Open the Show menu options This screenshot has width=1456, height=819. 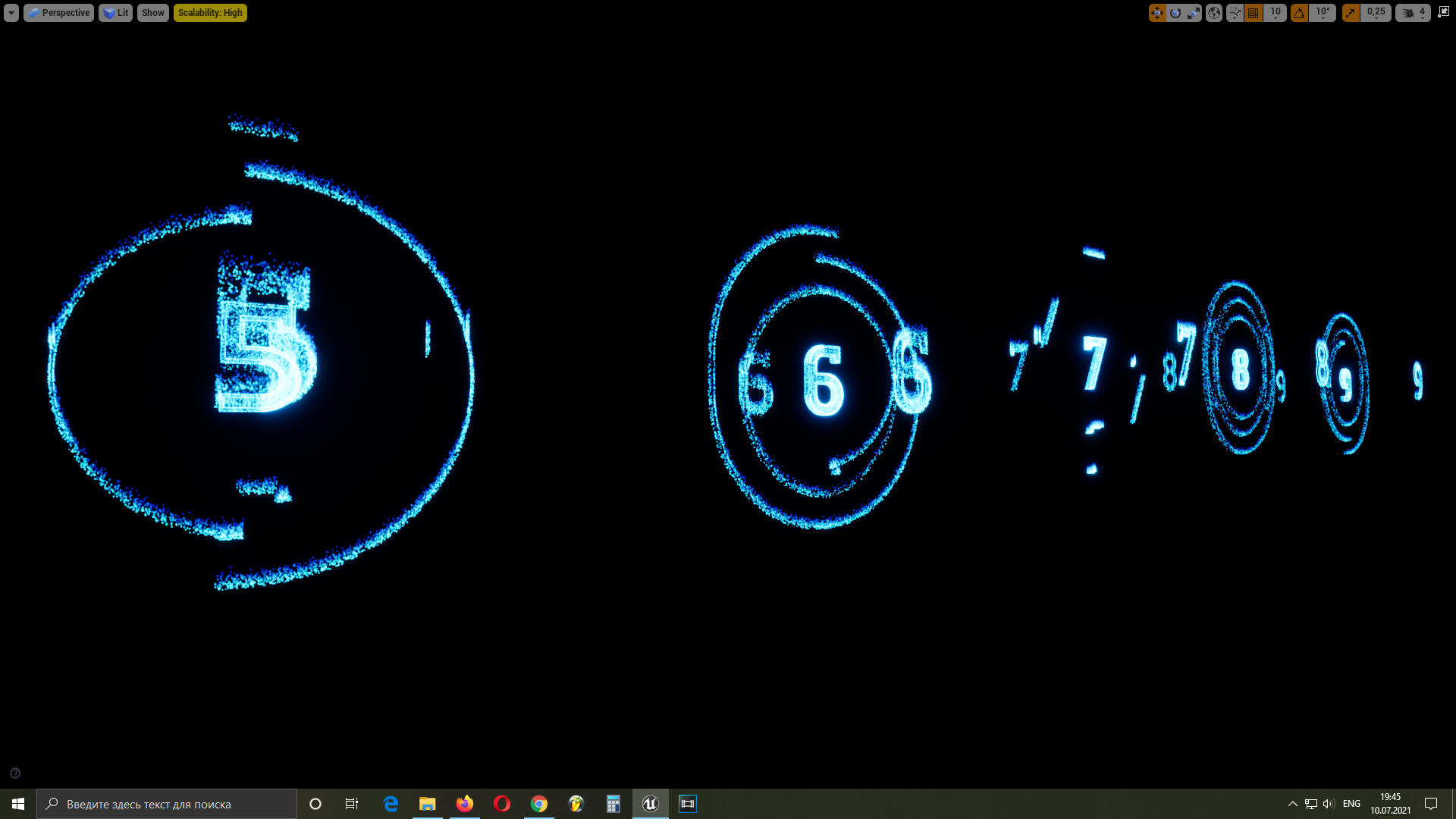[x=152, y=12]
